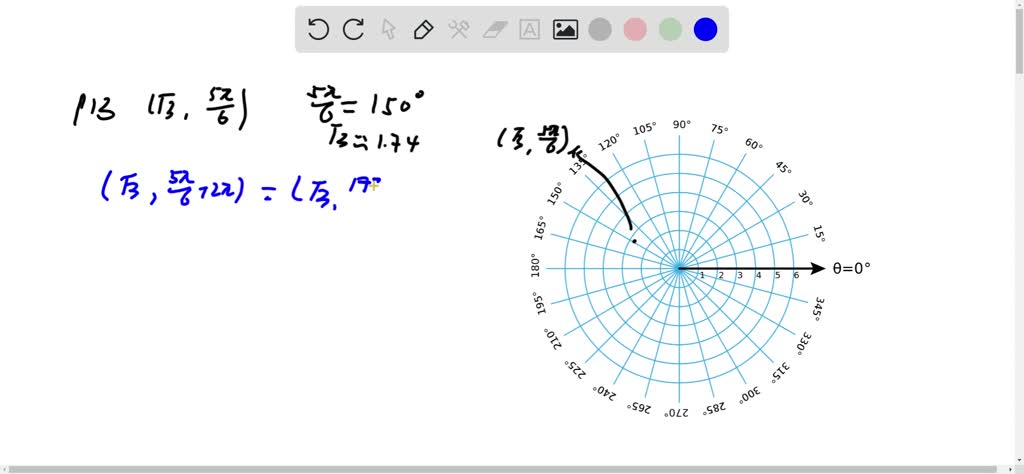Click the 90° label on the polar grid
Screen dimensions: 1024x474
682,124
